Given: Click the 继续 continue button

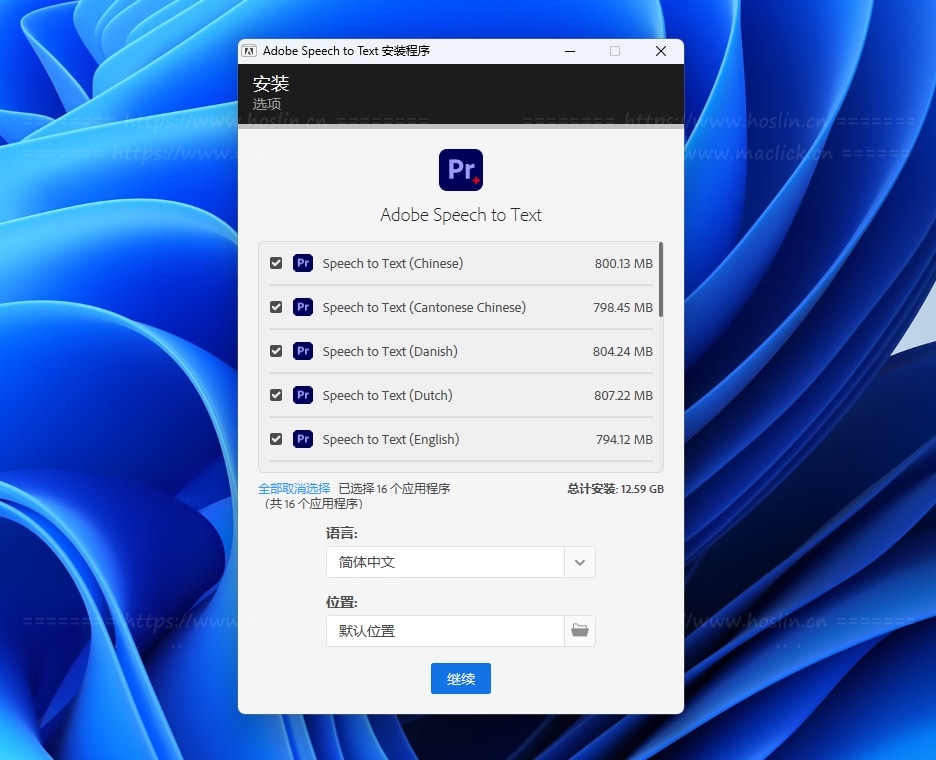Looking at the screenshot, I should point(461,678).
